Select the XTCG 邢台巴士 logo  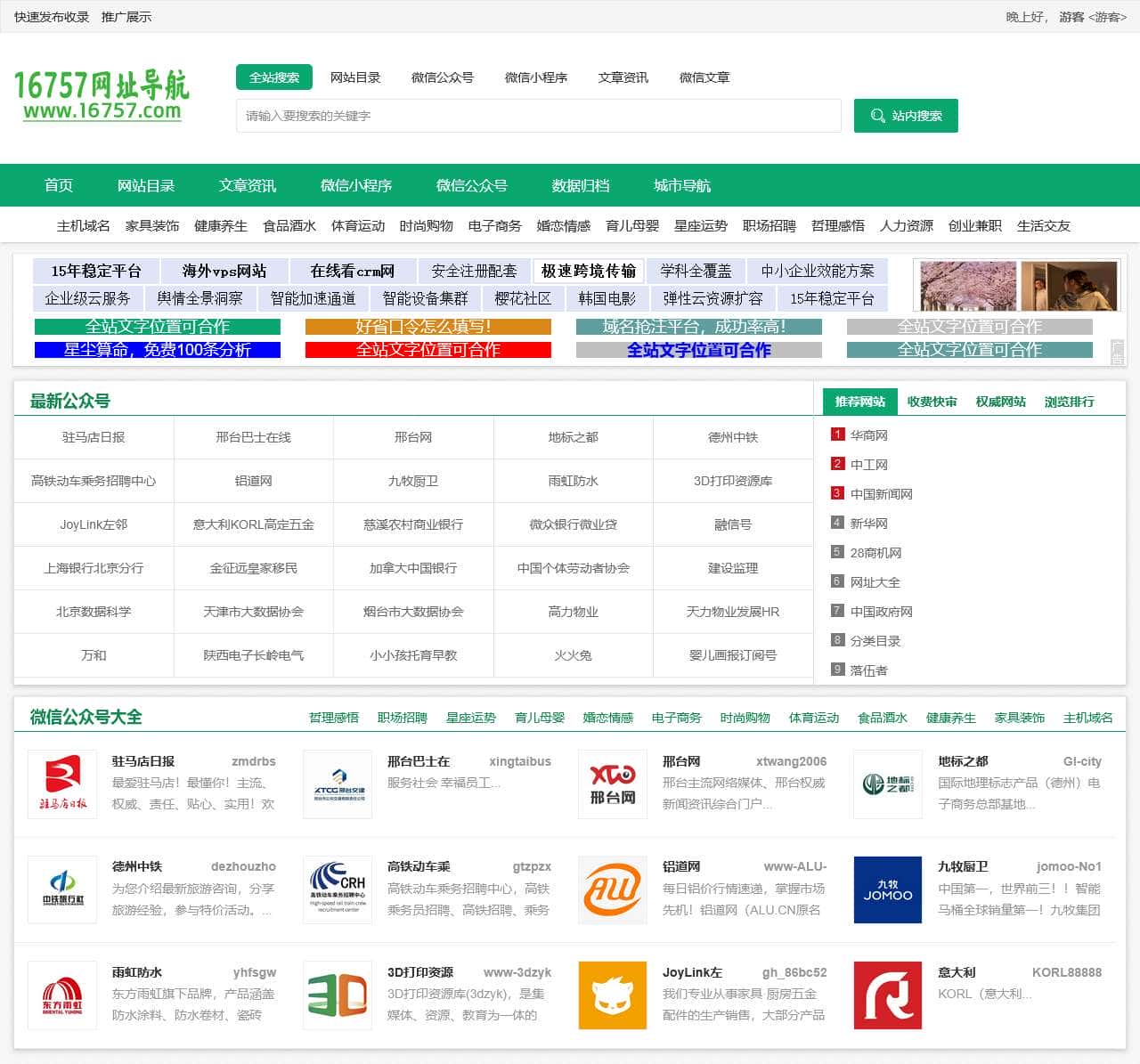point(337,784)
